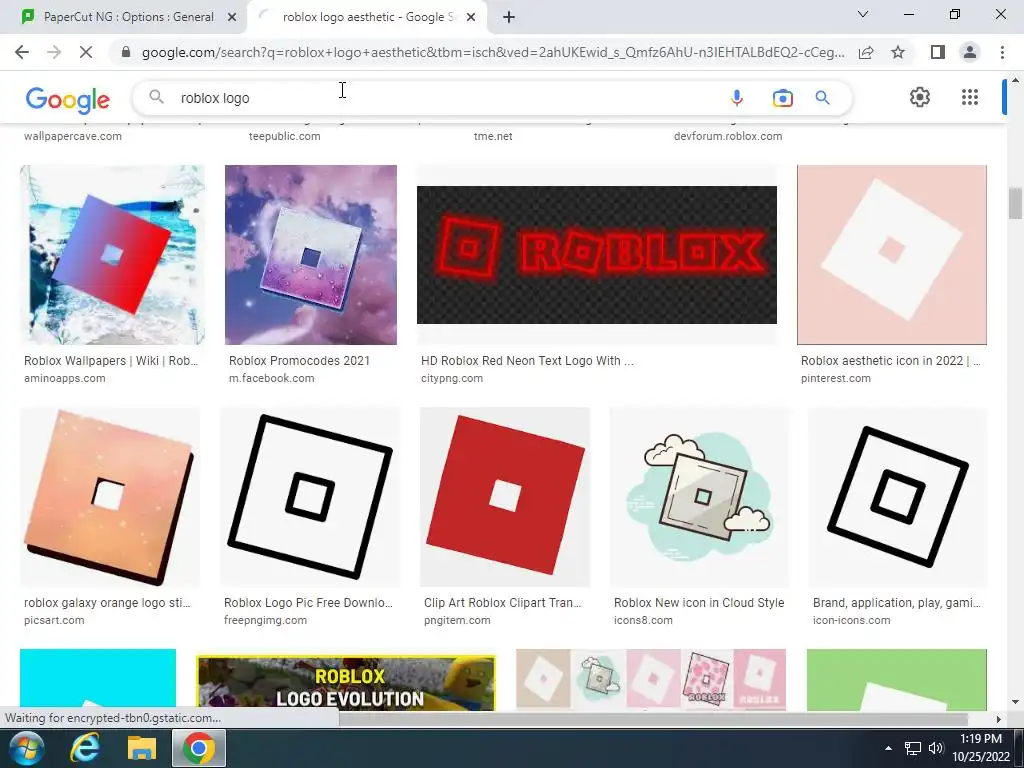Image resolution: width=1024 pixels, height=768 pixels.
Task: Open Google quick settings gear
Action: coord(920,97)
